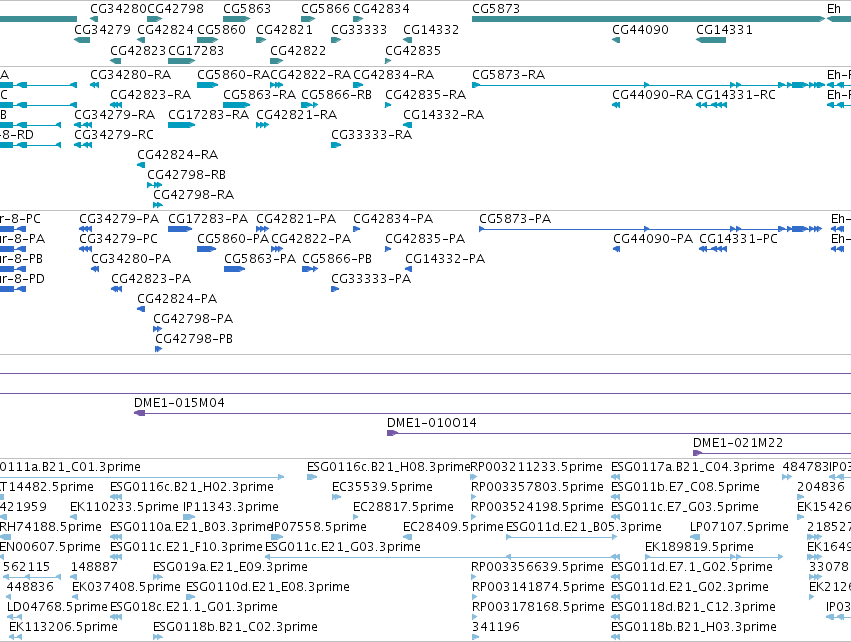851x642 pixels.
Task: Click the CG42835 gene label
Action: tap(413, 50)
